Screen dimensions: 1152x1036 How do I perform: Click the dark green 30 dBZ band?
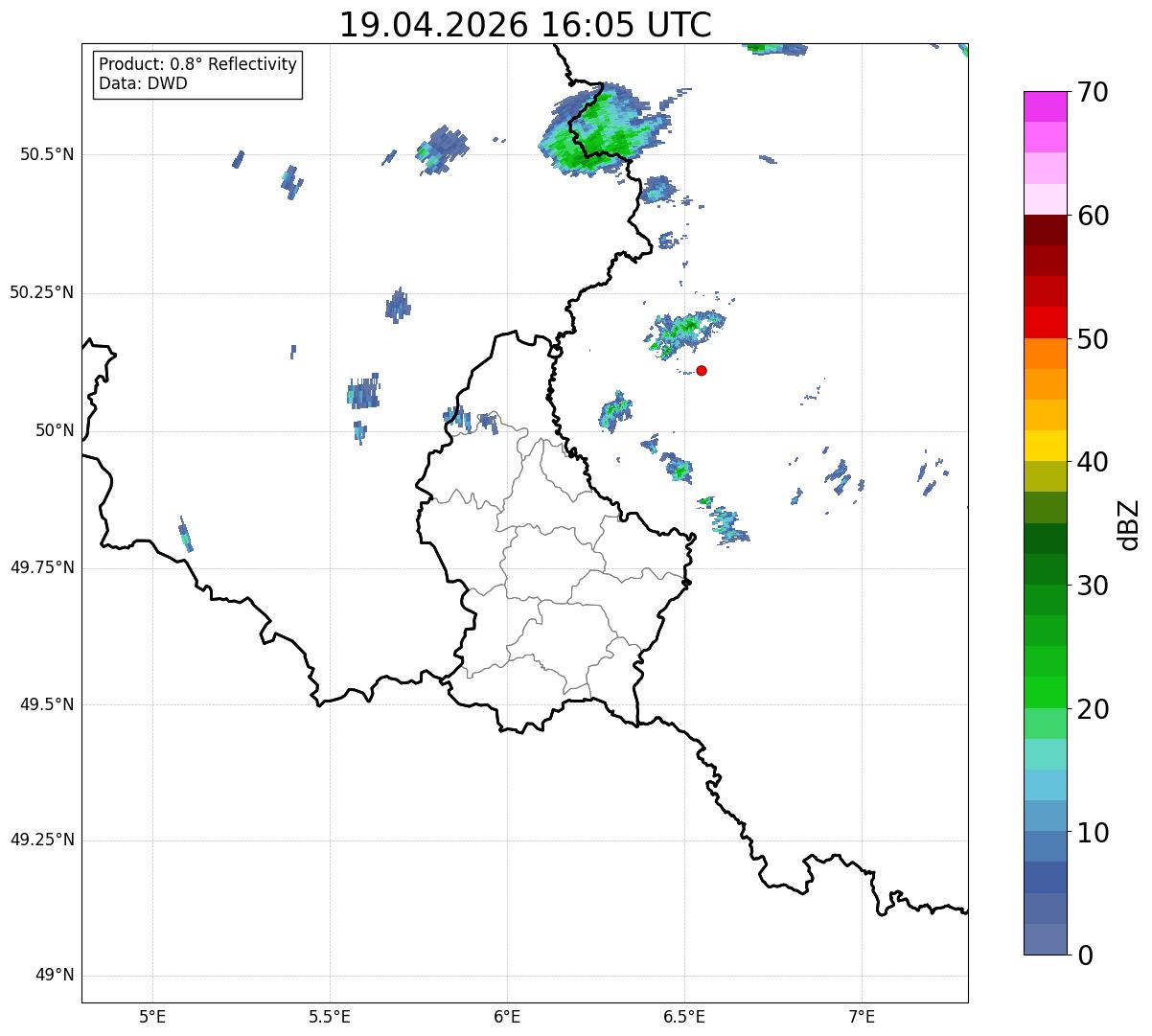[1046, 569]
